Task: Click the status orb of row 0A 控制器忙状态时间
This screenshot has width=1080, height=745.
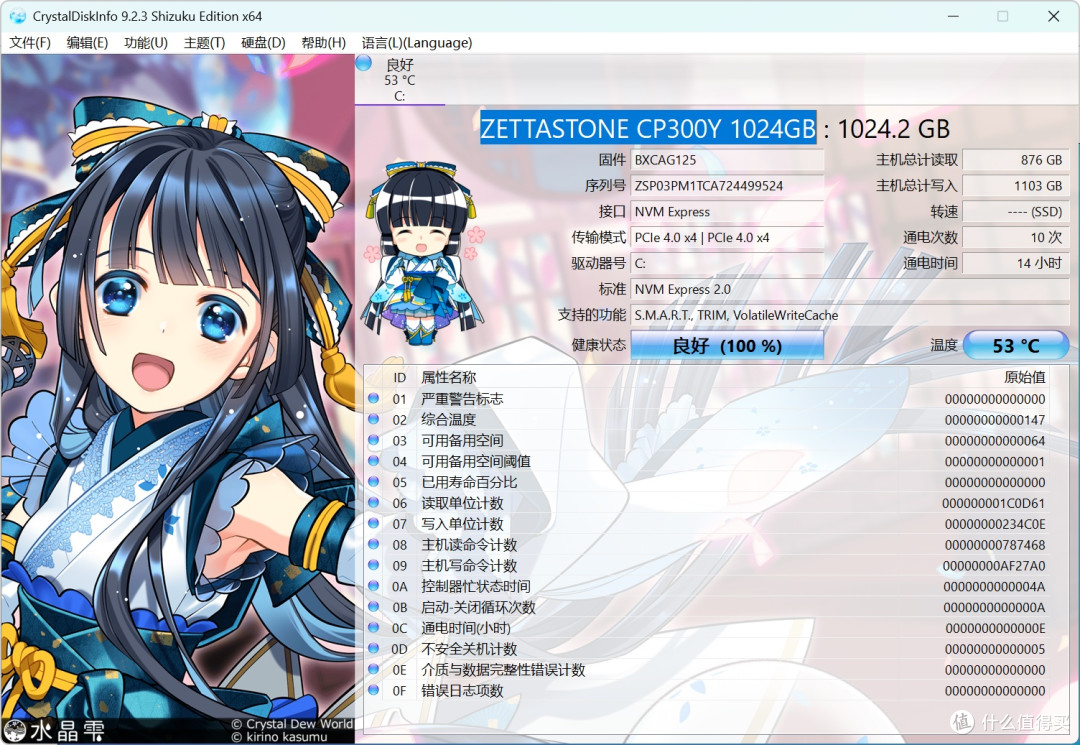Action: coord(374,585)
